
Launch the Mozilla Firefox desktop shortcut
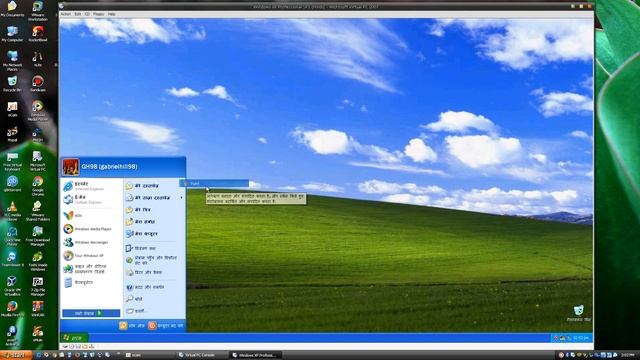pyautogui.click(x=12, y=309)
